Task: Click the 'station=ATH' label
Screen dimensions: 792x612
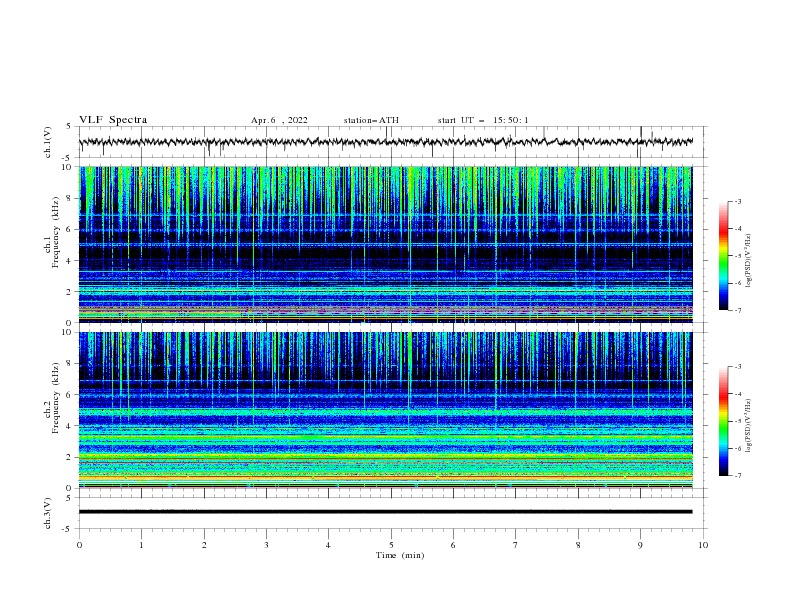Action: 371,120
